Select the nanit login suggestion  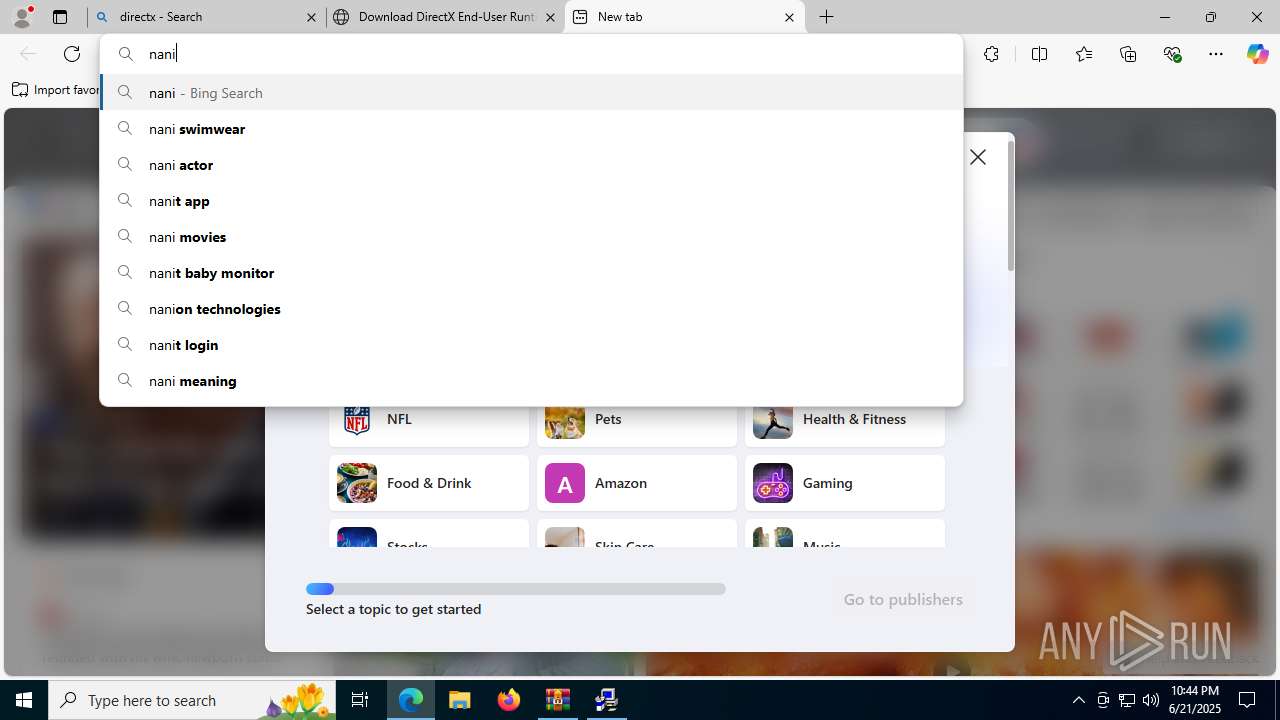[531, 344]
